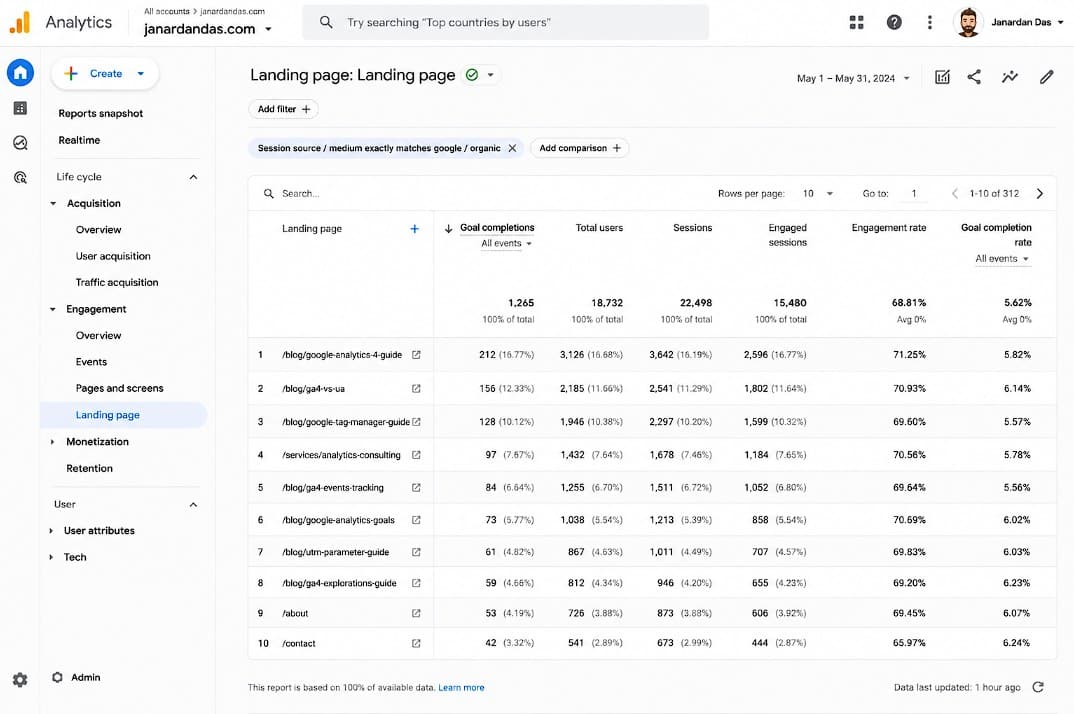Click Add comparison button
Screen dimensions: 1074x714
pos(579,148)
